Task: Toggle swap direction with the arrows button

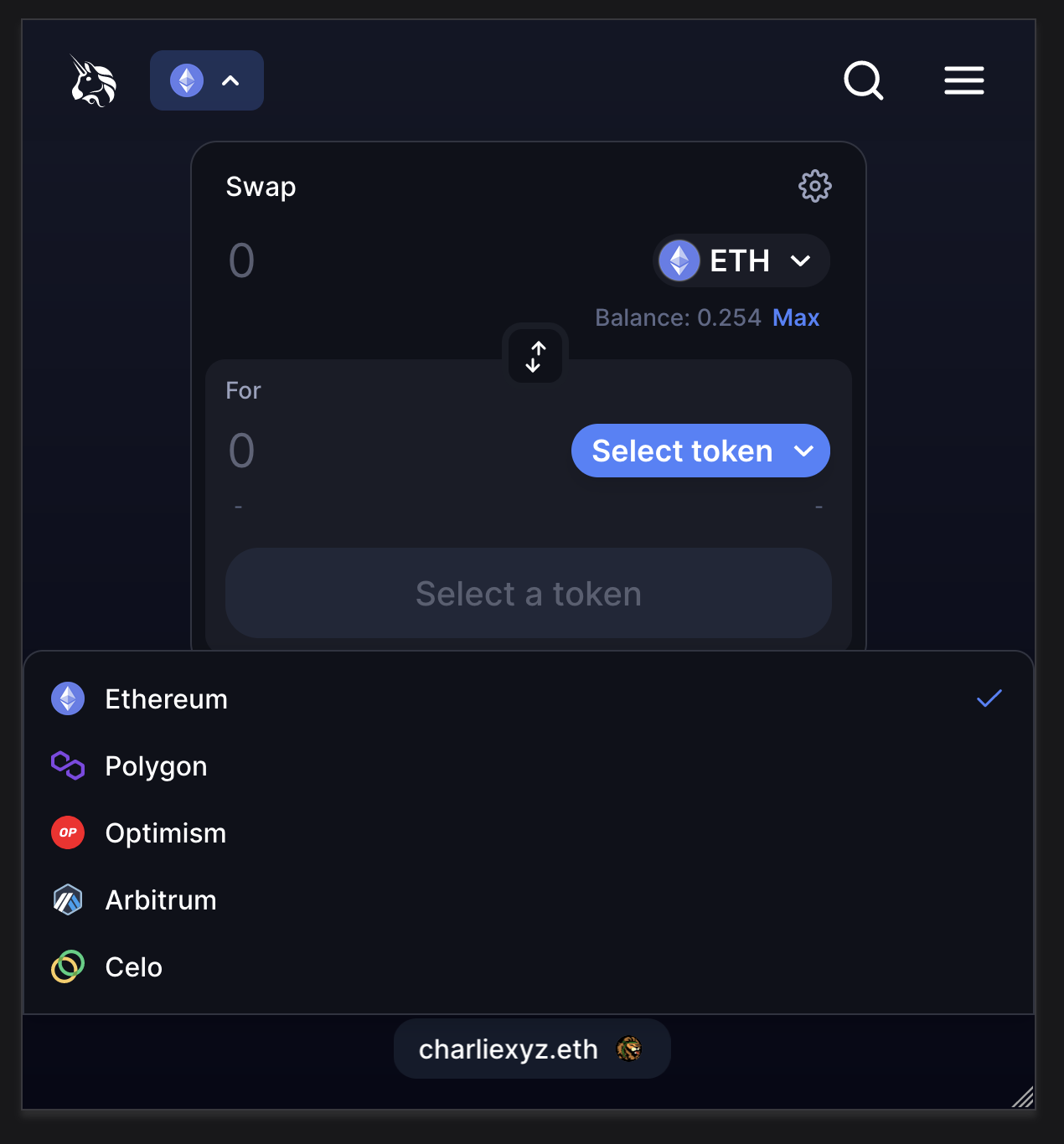Action: coord(535,355)
